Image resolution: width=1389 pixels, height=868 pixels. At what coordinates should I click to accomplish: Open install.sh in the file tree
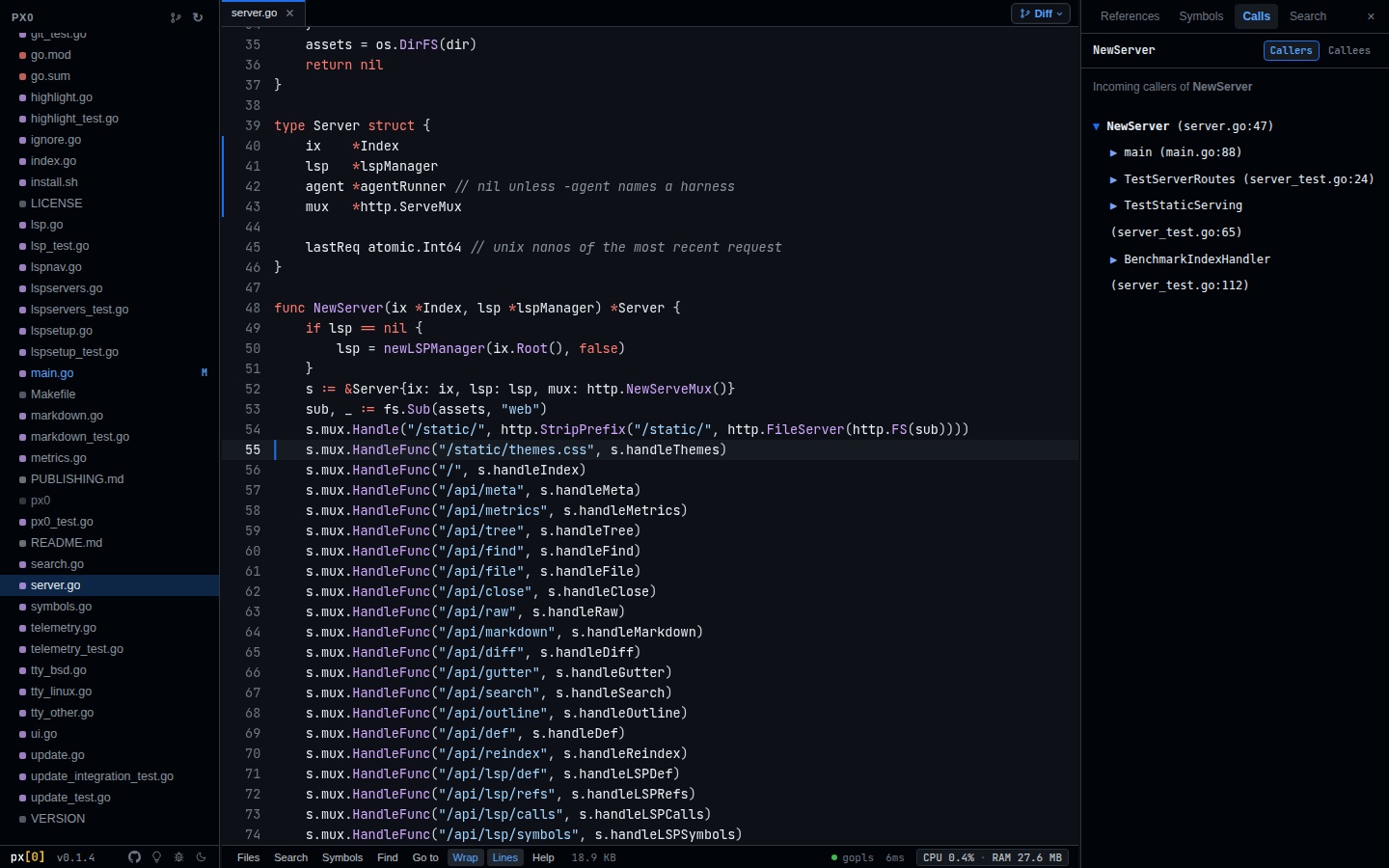tap(109, 182)
